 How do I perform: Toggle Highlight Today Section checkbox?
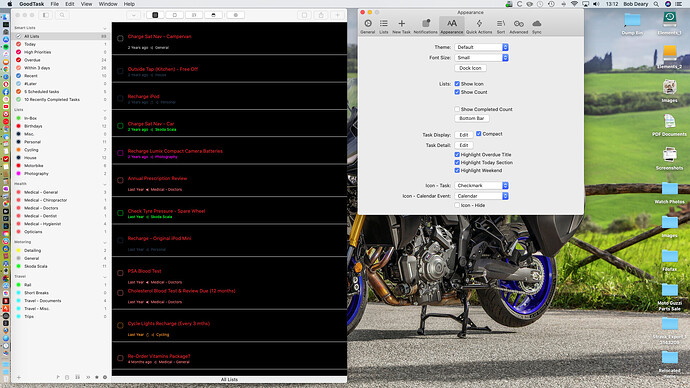(x=457, y=162)
